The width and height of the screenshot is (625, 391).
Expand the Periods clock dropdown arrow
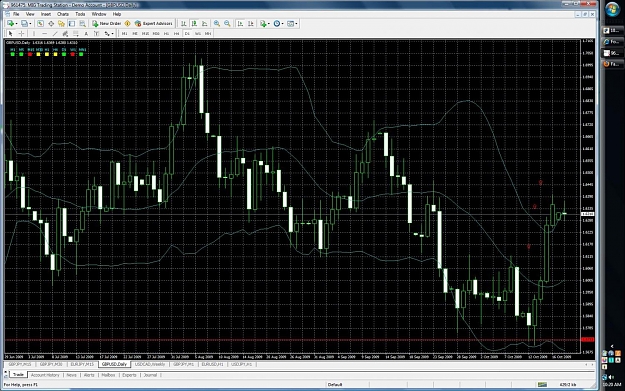coord(283,24)
